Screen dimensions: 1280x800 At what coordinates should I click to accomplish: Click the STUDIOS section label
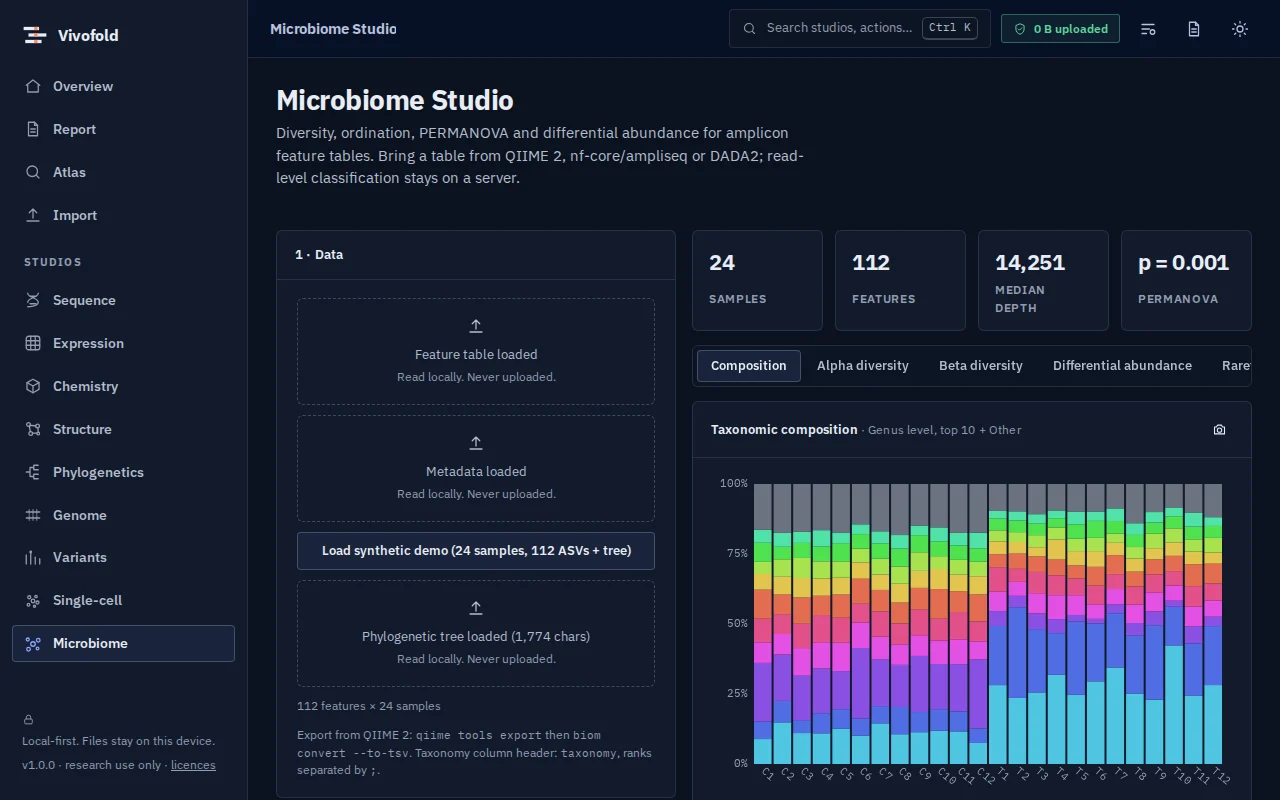pos(53,262)
